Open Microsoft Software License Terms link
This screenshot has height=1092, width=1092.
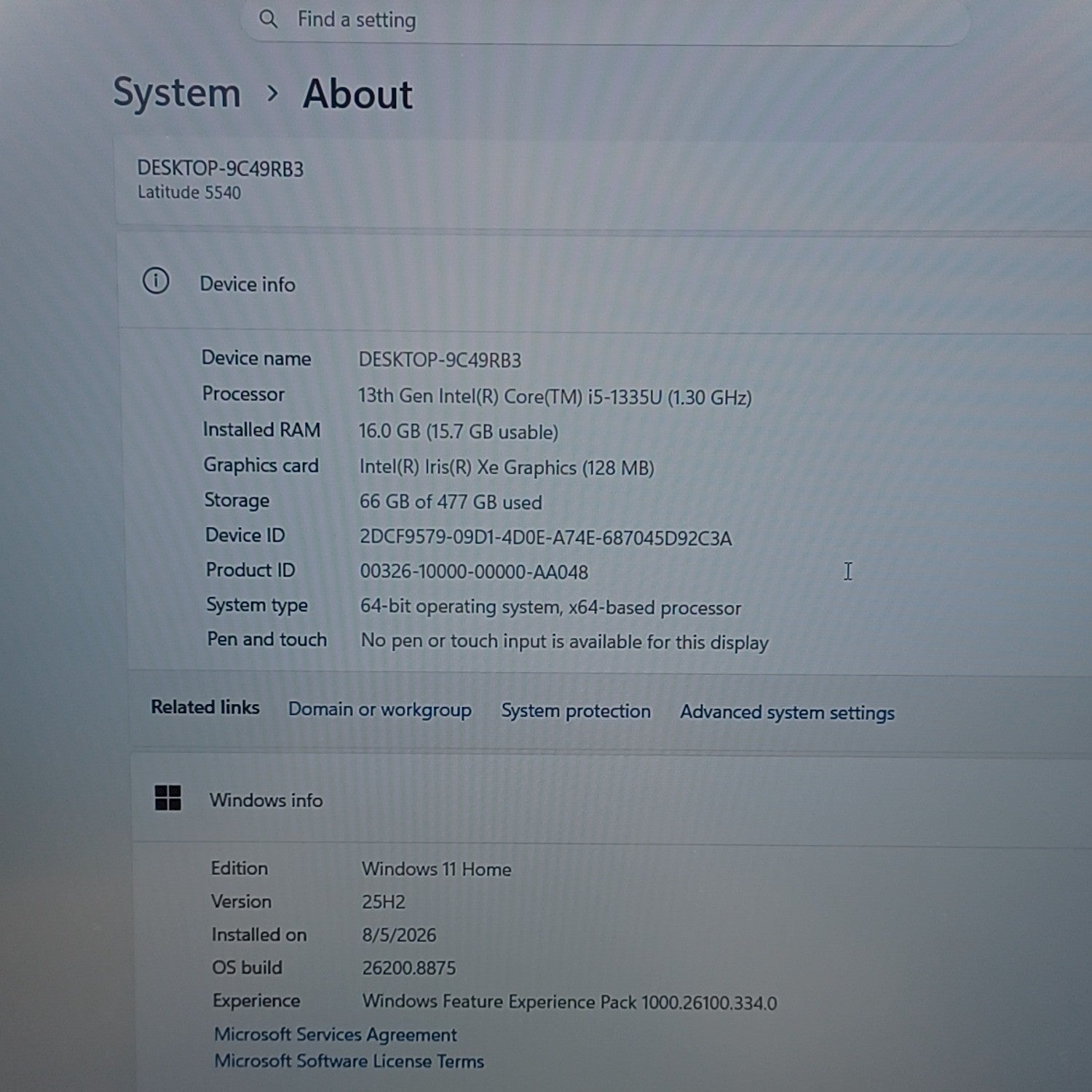pos(349,1061)
